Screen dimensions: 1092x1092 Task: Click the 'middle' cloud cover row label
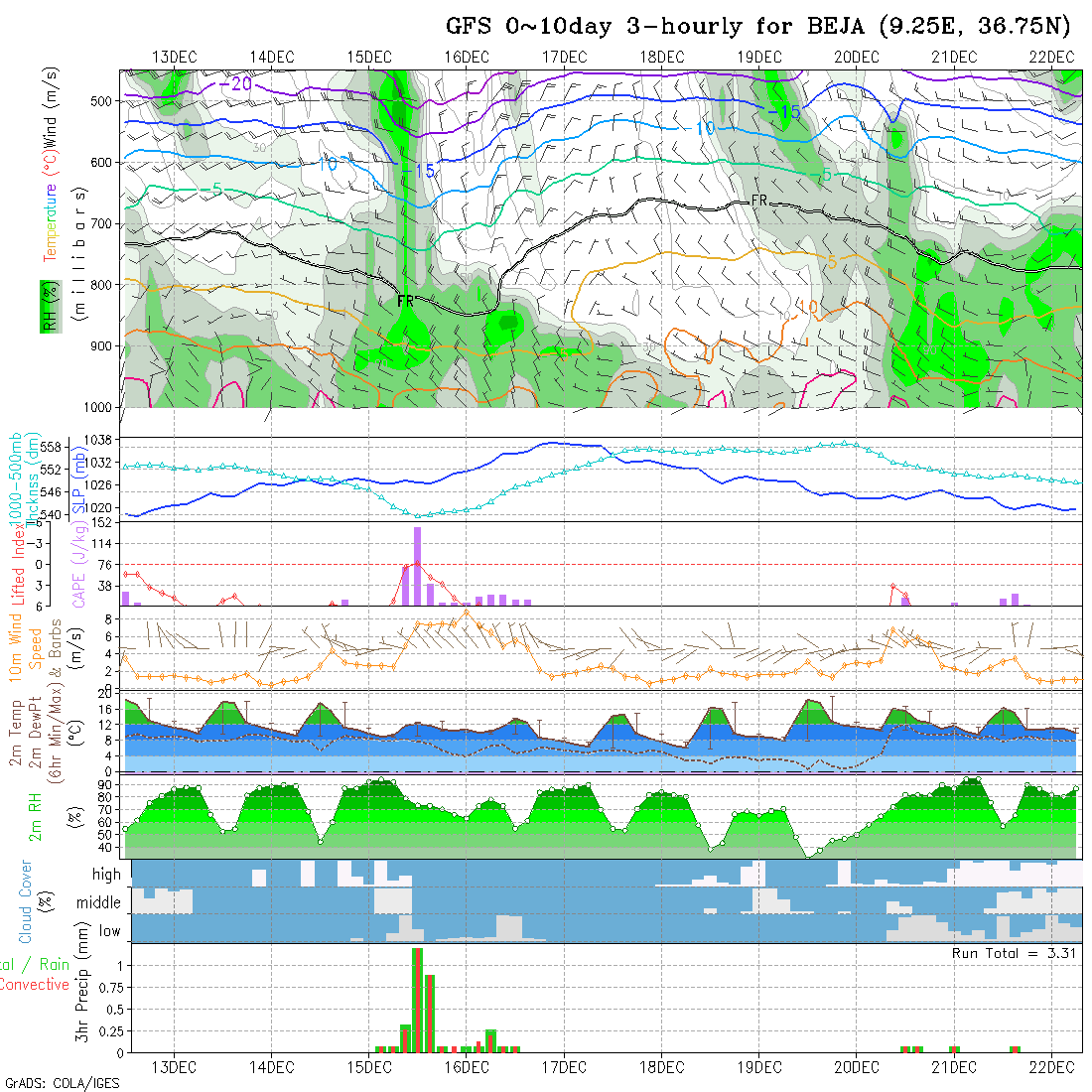99,902
